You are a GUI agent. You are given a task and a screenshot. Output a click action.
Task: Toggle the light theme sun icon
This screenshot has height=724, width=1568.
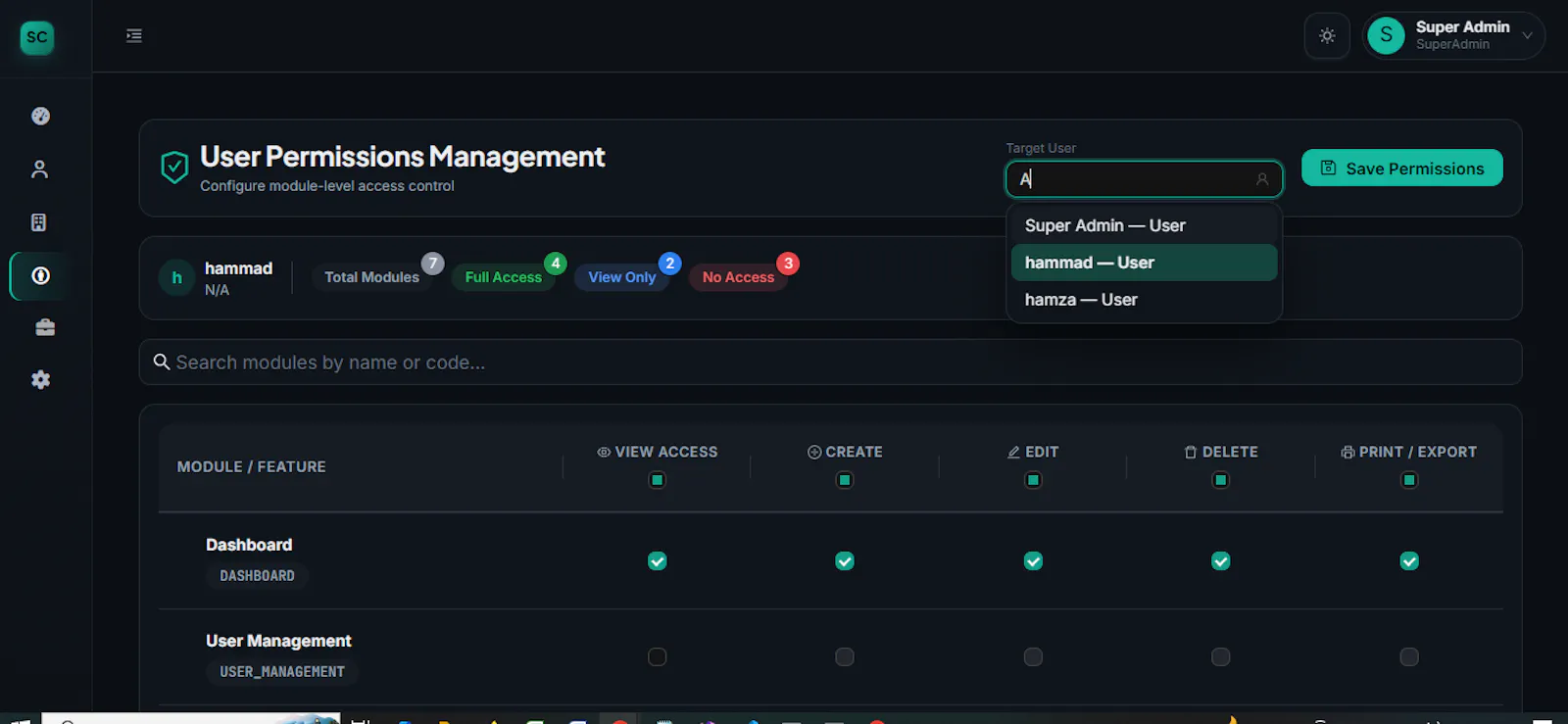click(x=1327, y=36)
